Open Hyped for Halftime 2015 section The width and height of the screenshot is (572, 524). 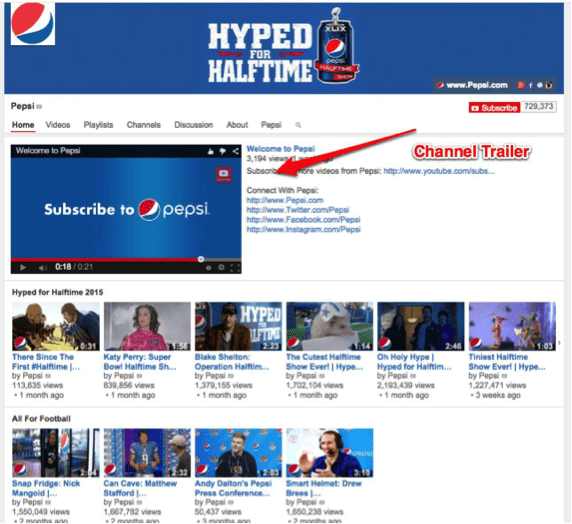(x=57, y=292)
